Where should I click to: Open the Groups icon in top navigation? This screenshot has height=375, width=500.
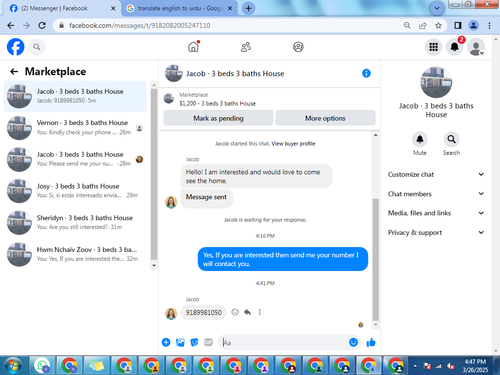click(x=298, y=47)
